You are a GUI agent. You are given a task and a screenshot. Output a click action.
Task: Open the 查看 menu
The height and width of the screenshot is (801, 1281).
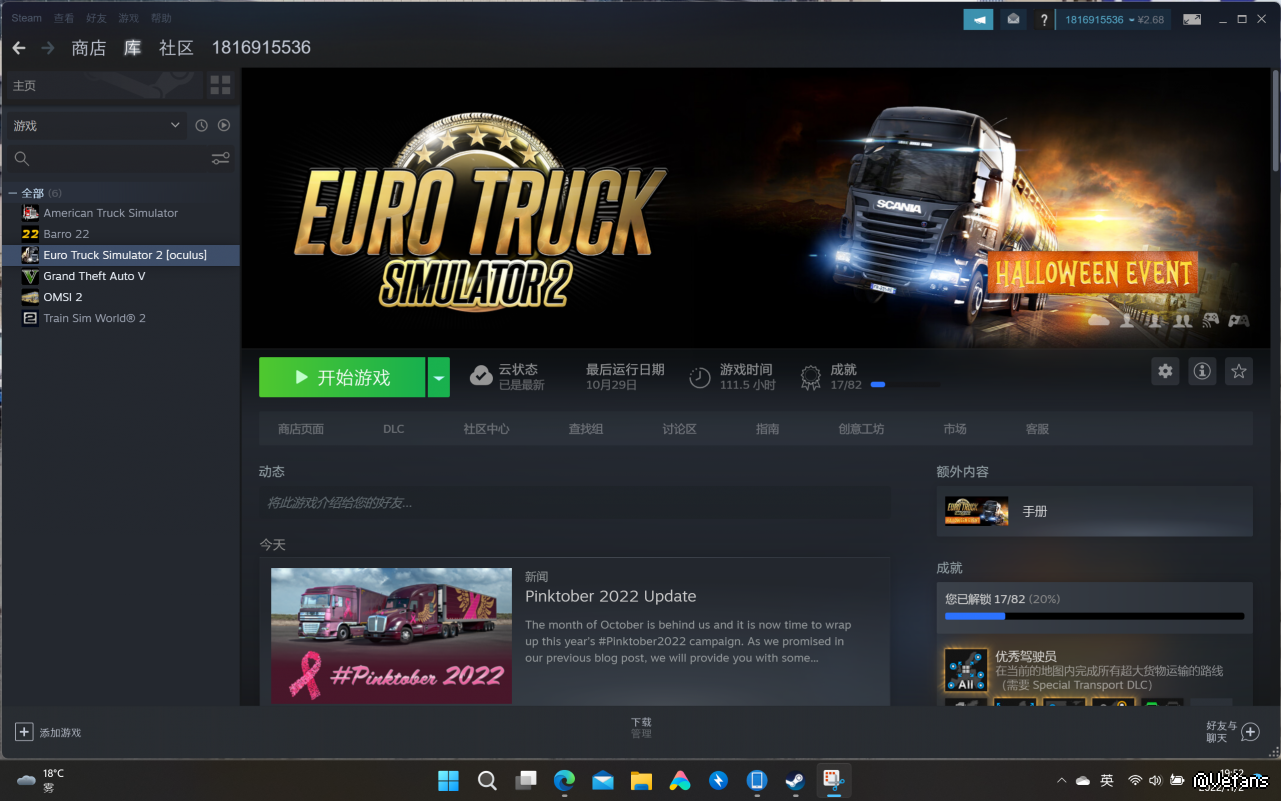click(64, 18)
